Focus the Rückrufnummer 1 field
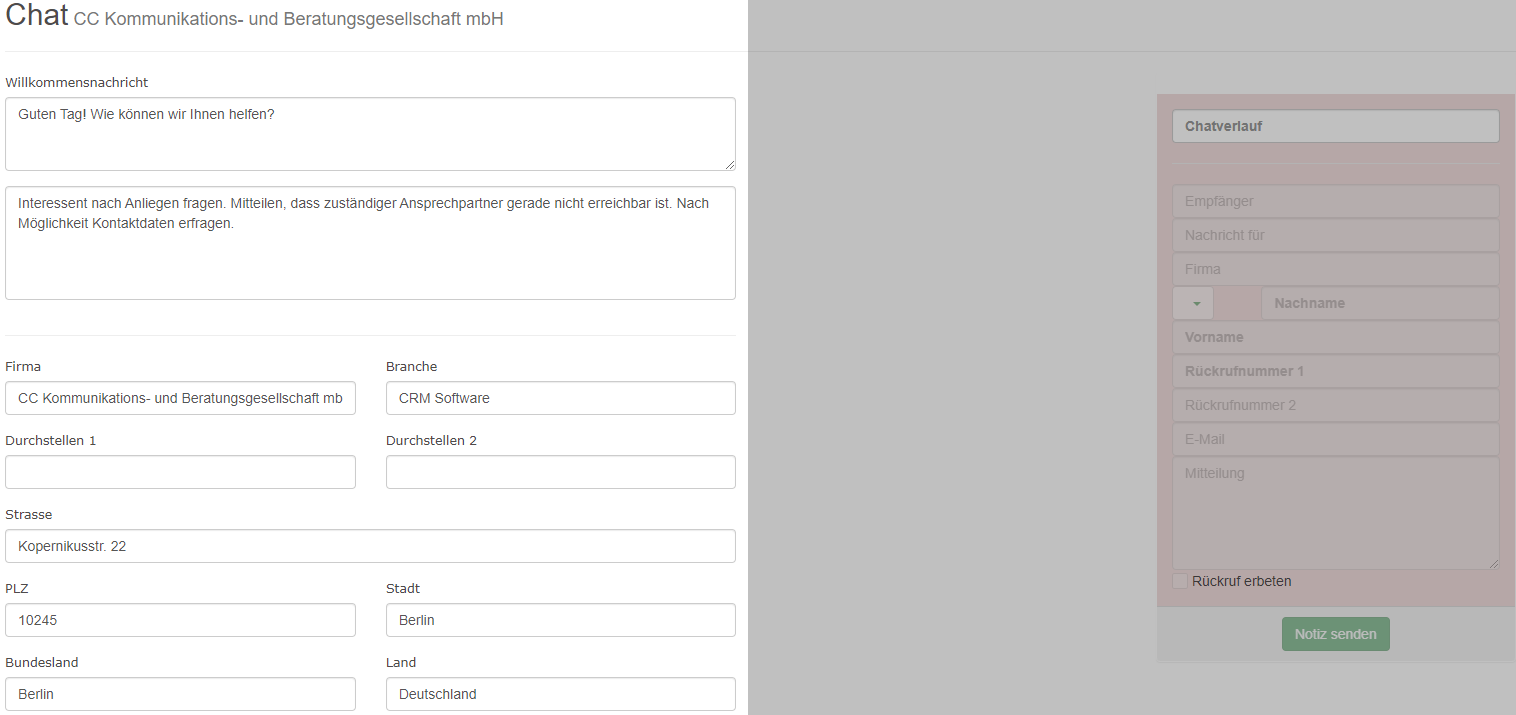The image size is (1516, 715). (x=1335, y=371)
